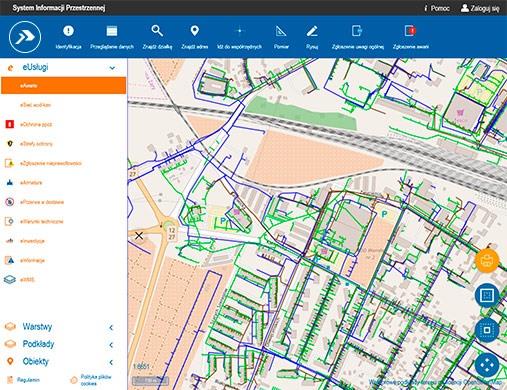Select the Rysuj pencil tool
Viewport: 507px width, 390px height.
click(x=312, y=37)
